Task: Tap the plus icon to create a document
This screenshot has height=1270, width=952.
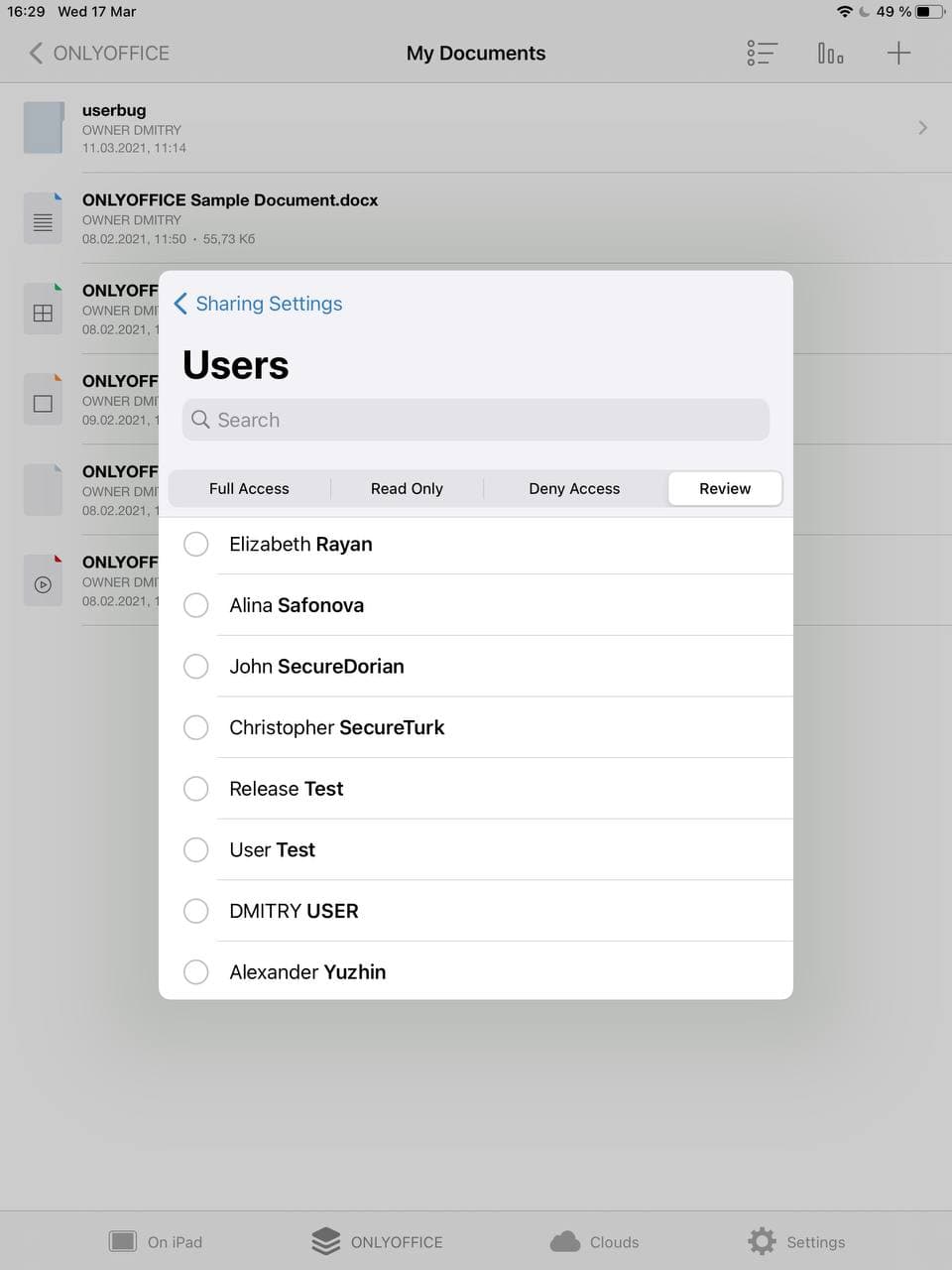Action: [898, 53]
